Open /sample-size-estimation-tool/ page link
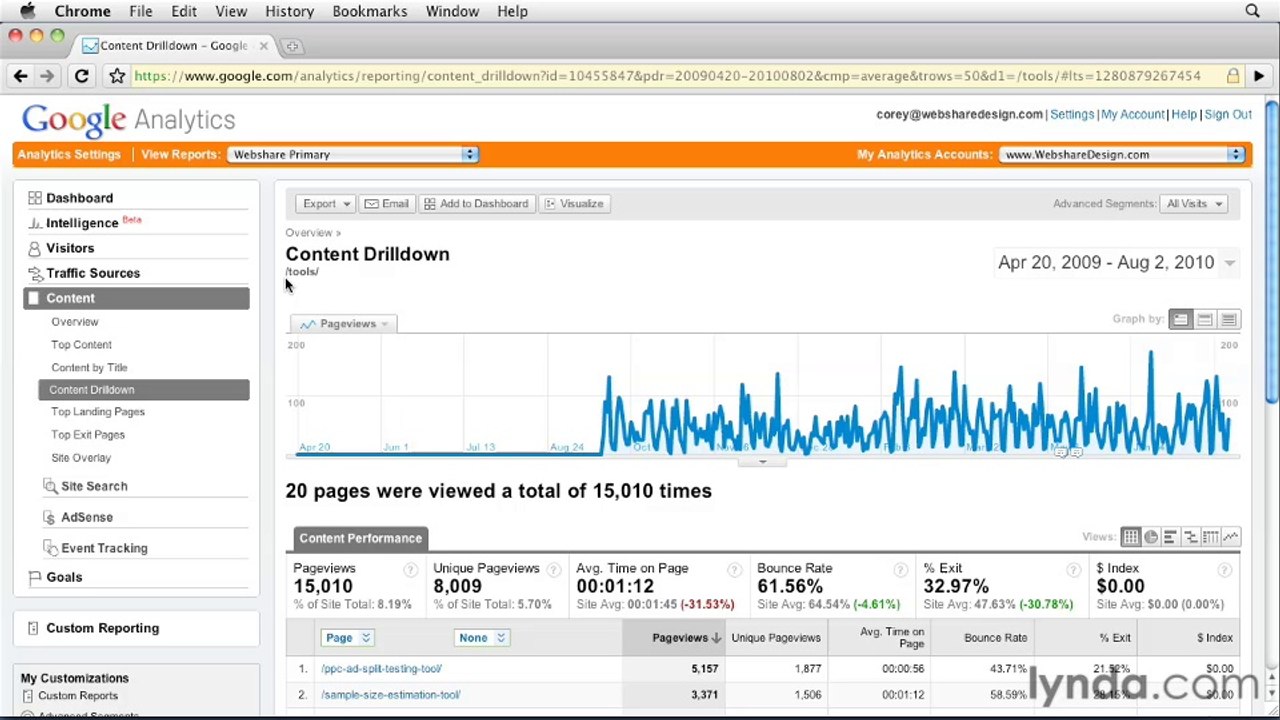This screenshot has width=1280, height=720. (391, 695)
